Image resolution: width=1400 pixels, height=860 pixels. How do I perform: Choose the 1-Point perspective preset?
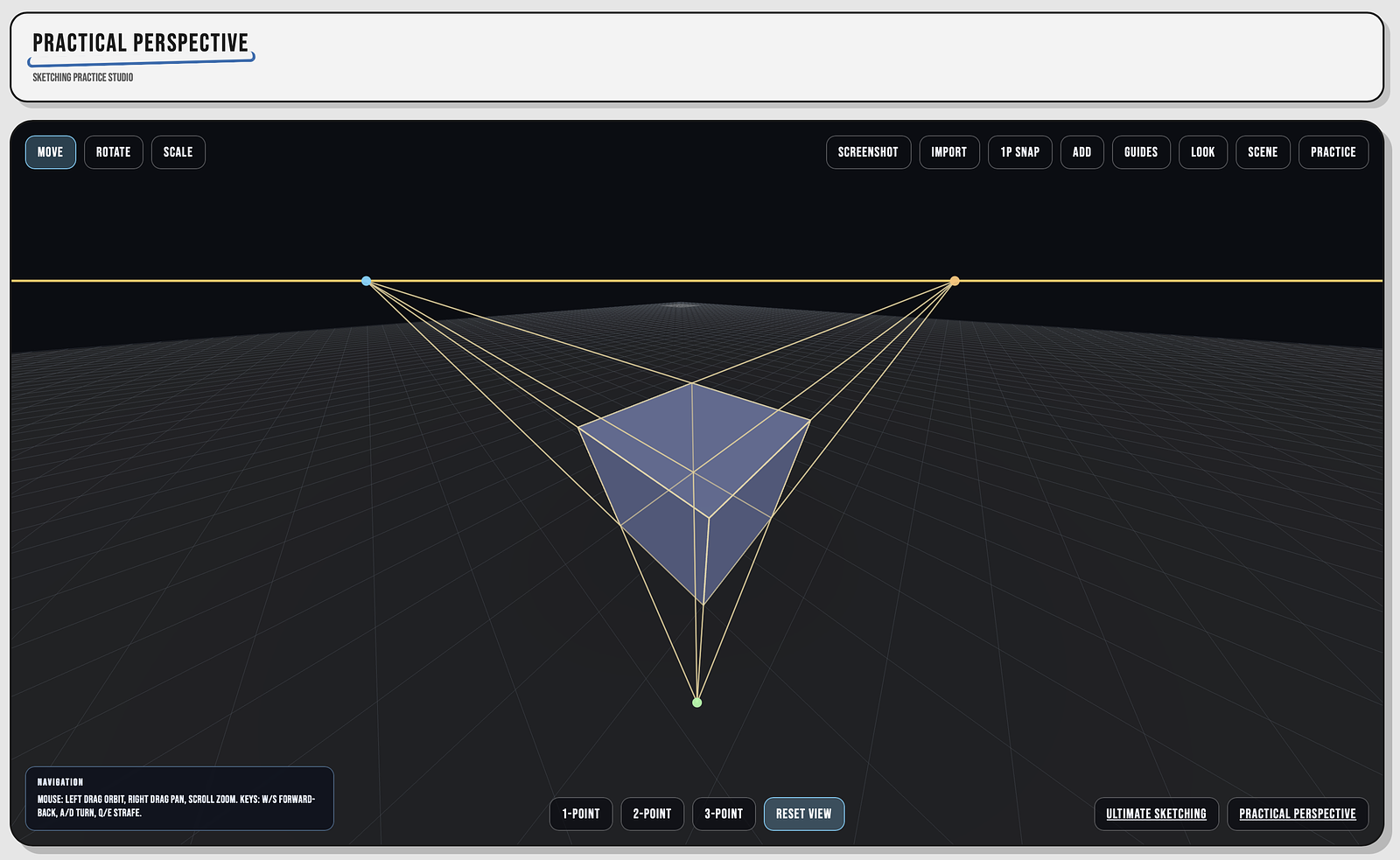point(581,814)
